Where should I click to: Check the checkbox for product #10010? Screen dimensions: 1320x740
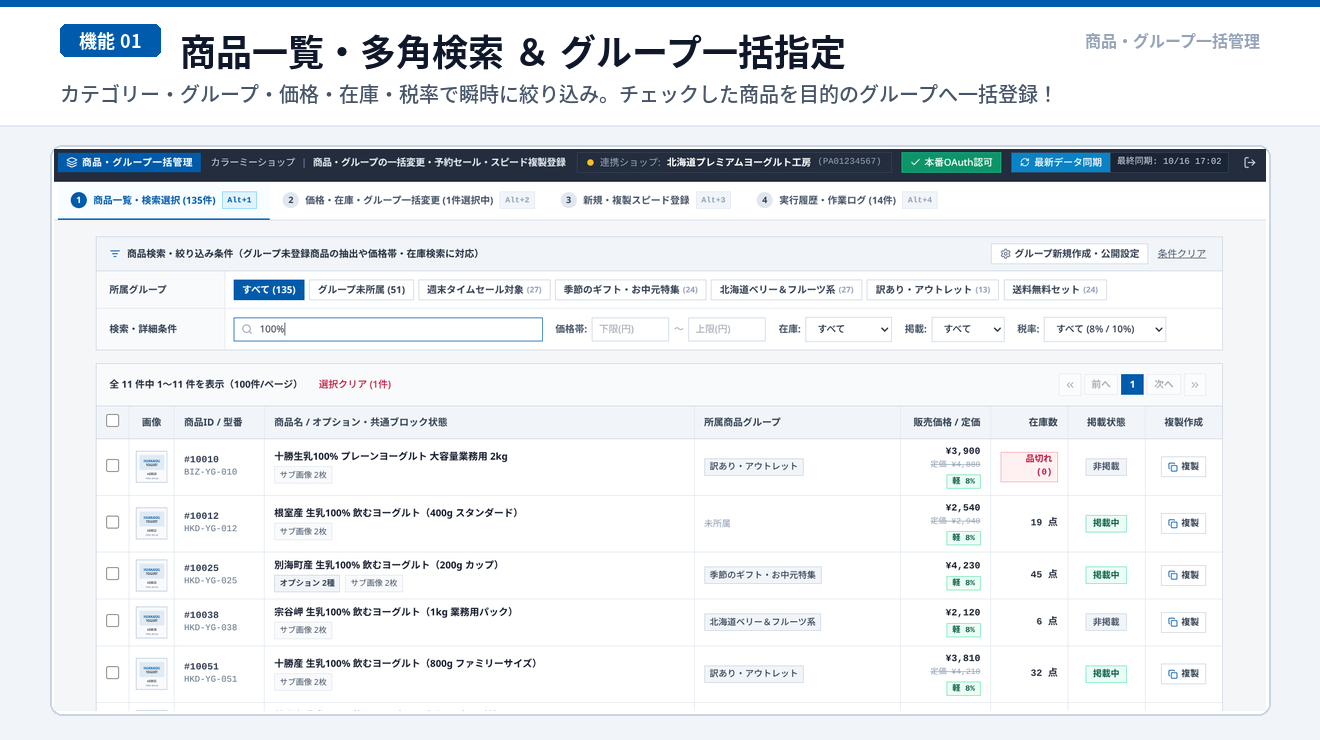[113, 466]
